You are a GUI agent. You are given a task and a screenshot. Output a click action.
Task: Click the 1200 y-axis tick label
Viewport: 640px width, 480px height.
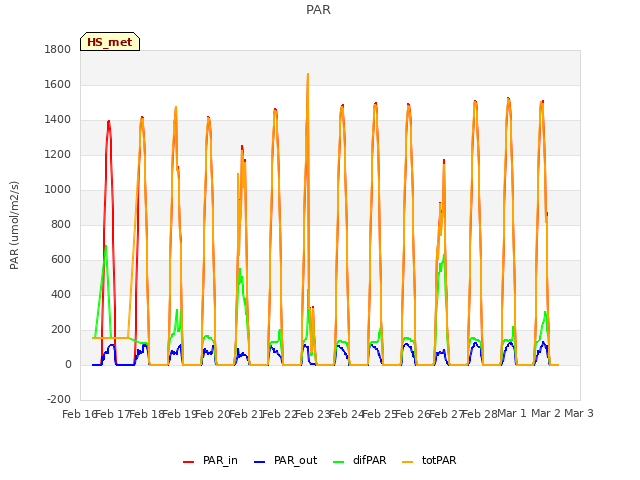pyautogui.click(x=58, y=155)
